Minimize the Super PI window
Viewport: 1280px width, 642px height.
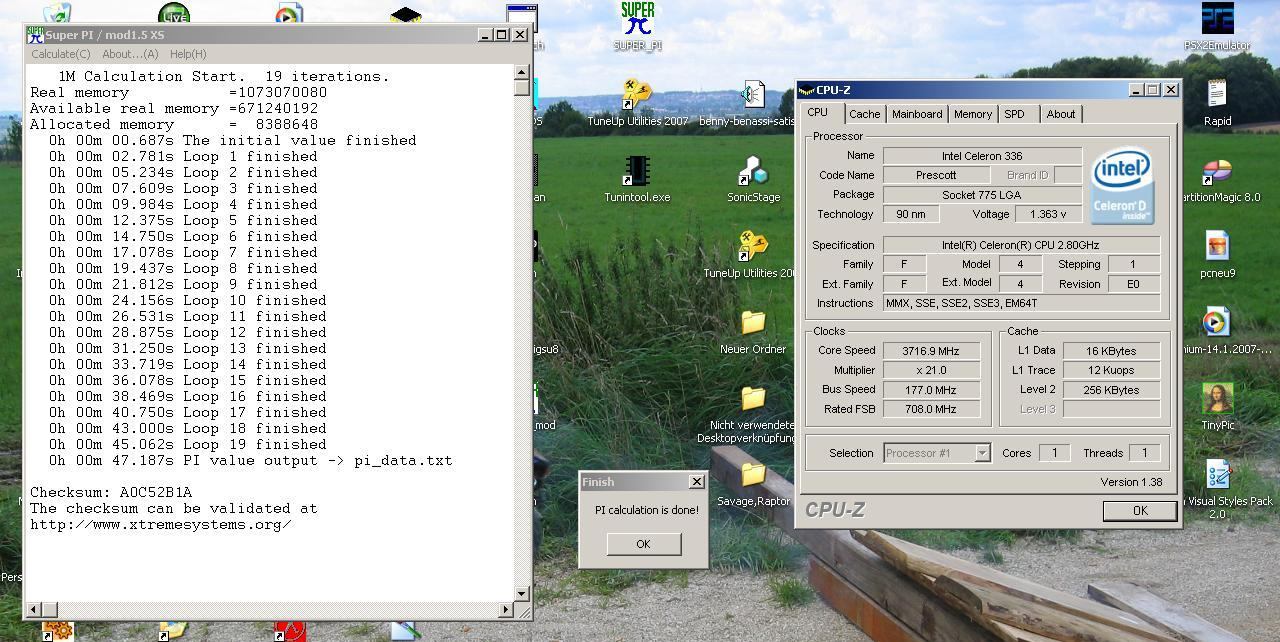click(x=485, y=35)
